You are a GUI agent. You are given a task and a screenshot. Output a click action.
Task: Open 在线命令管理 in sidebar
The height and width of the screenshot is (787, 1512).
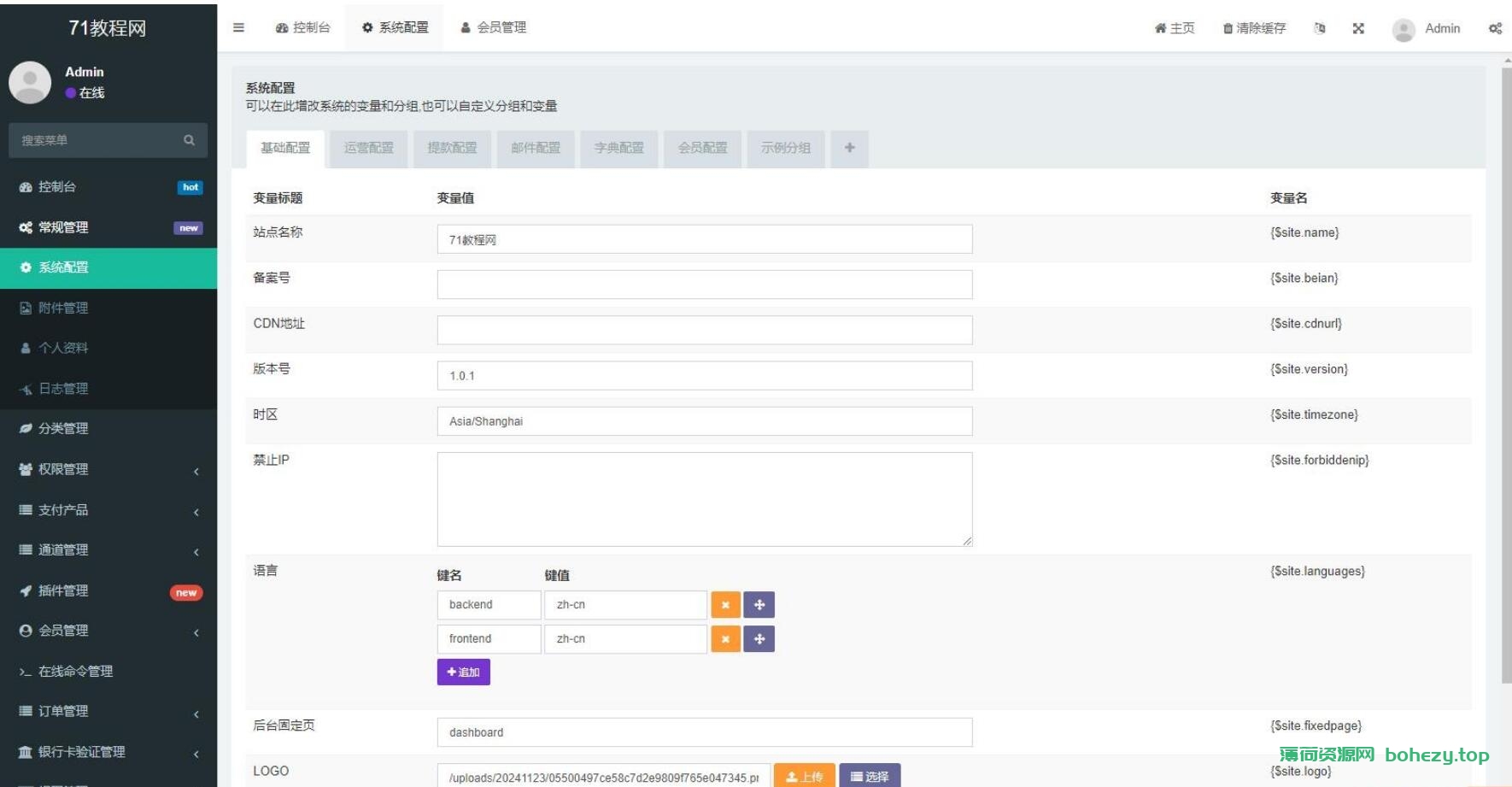pyautogui.click(x=108, y=672)
